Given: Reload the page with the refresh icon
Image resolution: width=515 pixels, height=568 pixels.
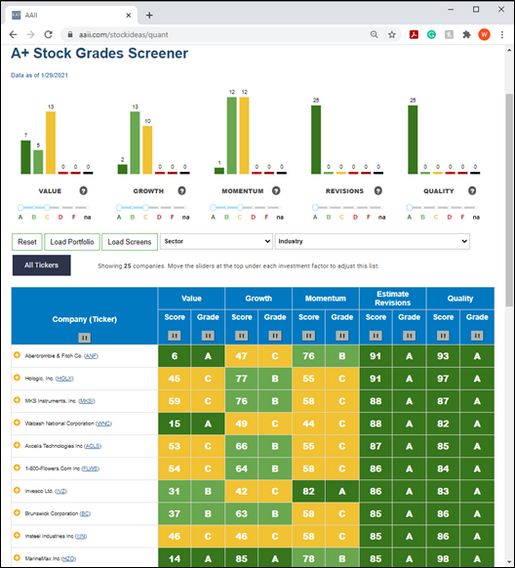Looking at the screenshot, I should 48,35.
